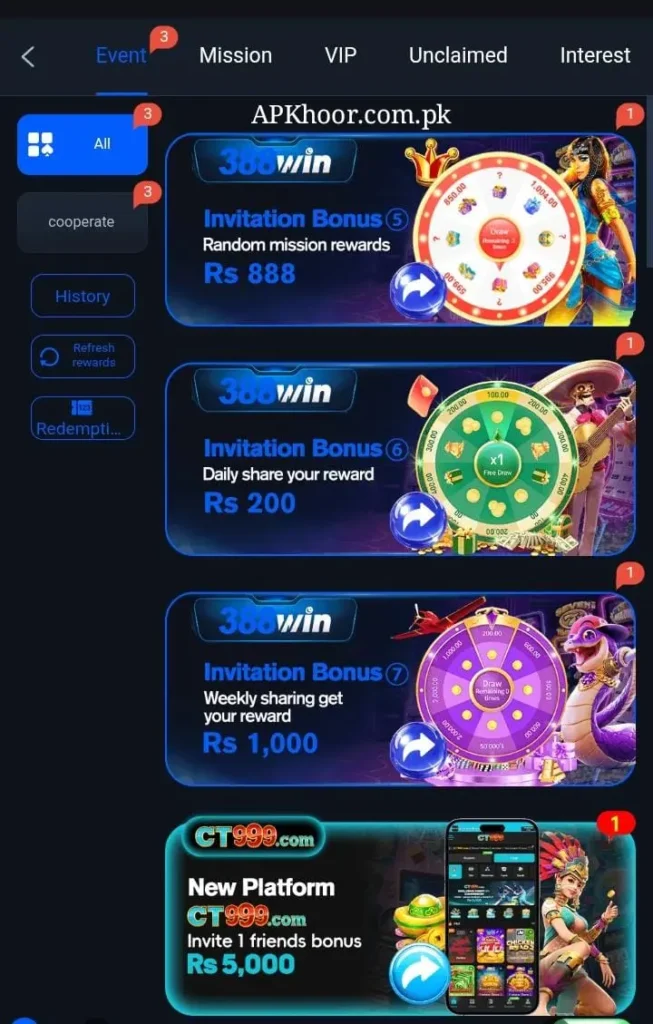Tap the purple Draw wheel center
Viewport: 653px width, 1024px height.
pyautogui.click(x=492, y=690)
